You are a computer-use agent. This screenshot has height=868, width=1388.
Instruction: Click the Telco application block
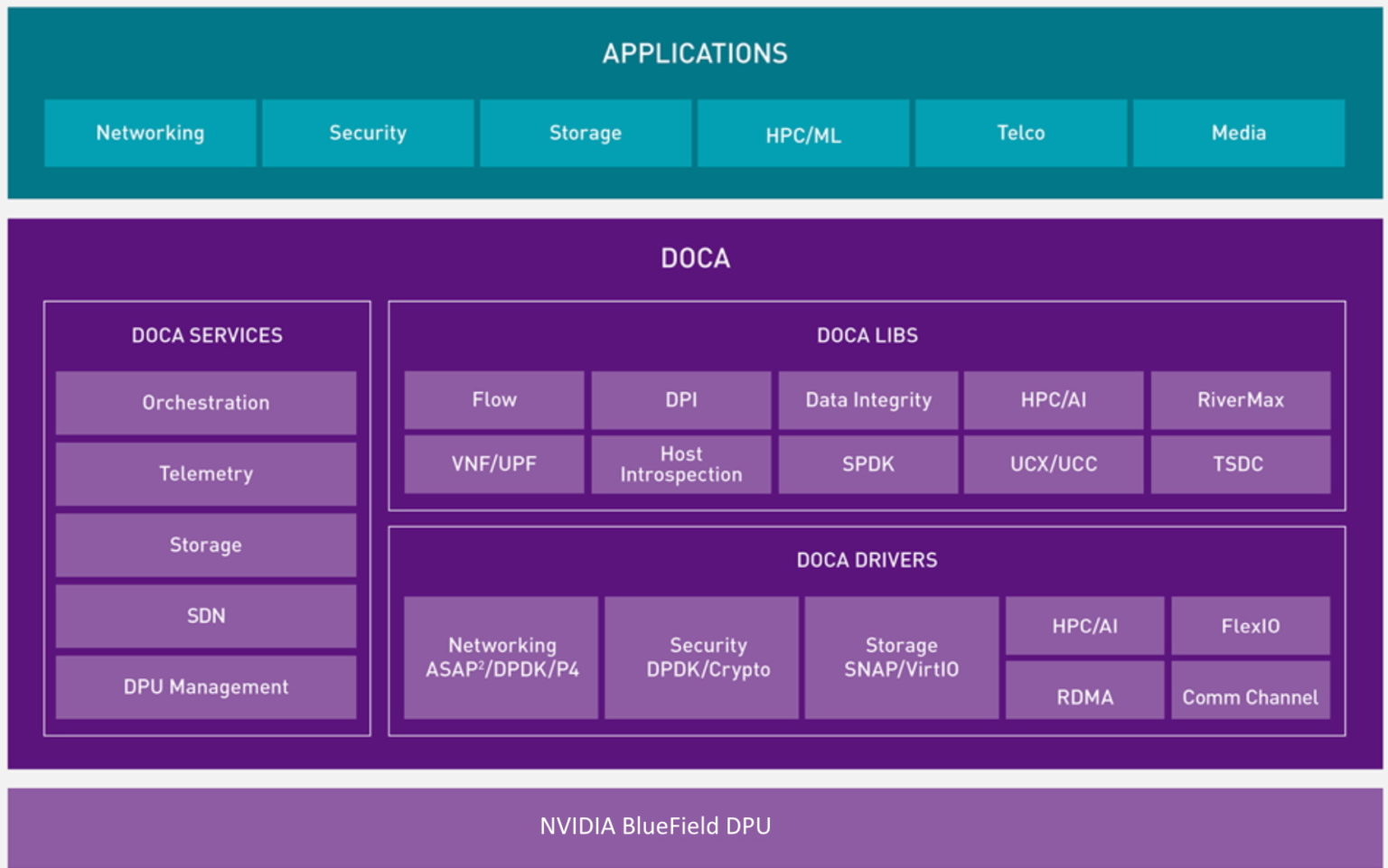[x=1021, y=133]
